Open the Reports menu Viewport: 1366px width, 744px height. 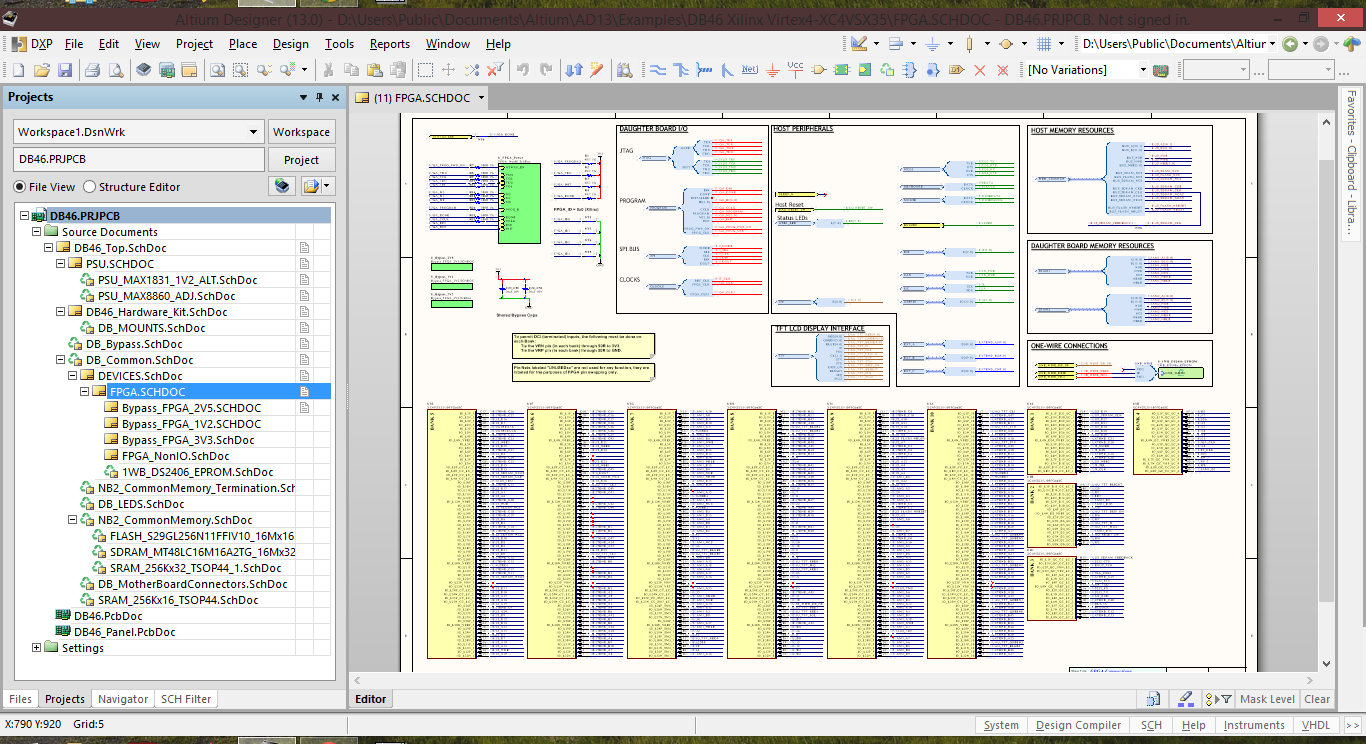(390, 44)
